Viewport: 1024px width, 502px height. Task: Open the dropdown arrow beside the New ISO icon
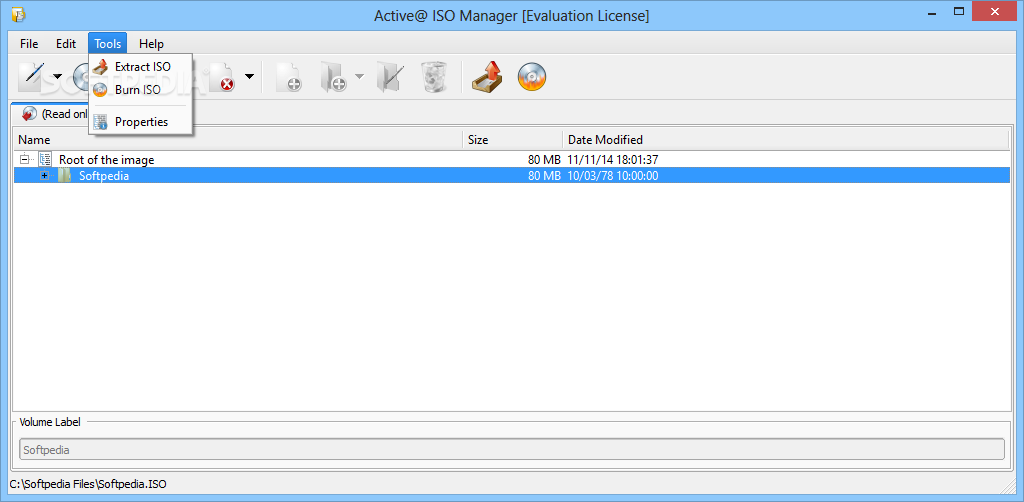point(57,76)
